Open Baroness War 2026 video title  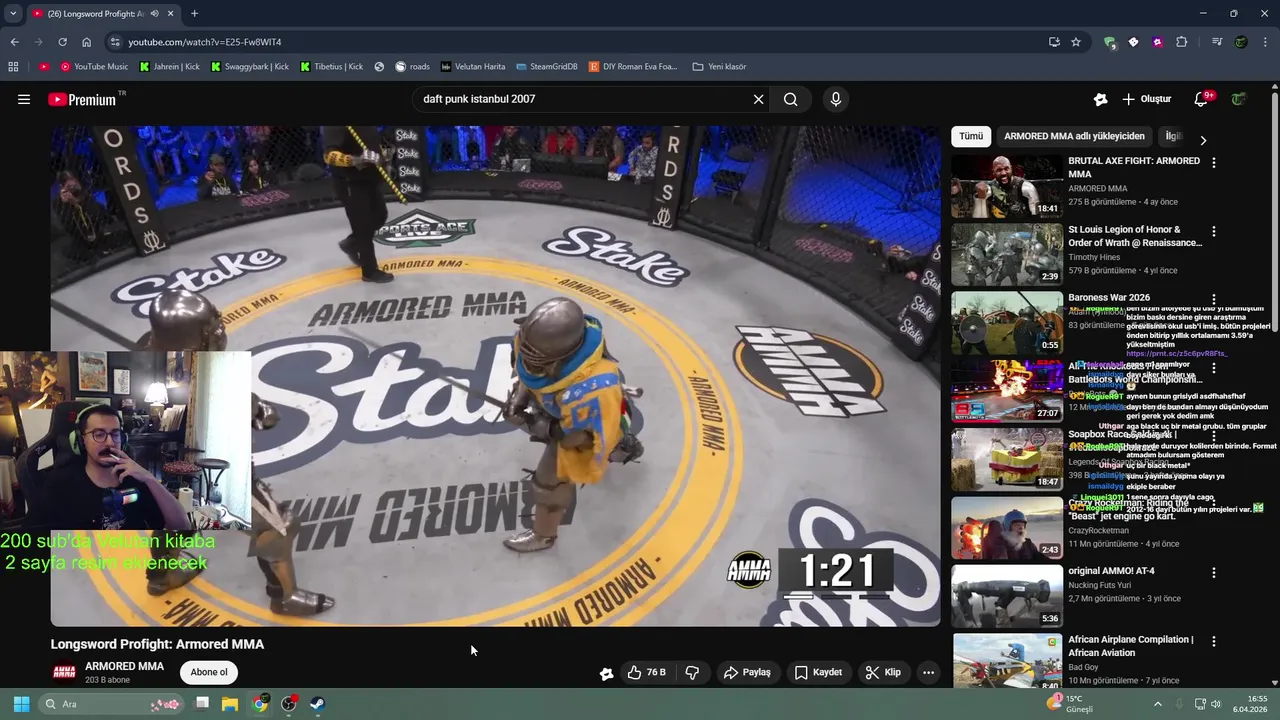(x=1108, y=297)
